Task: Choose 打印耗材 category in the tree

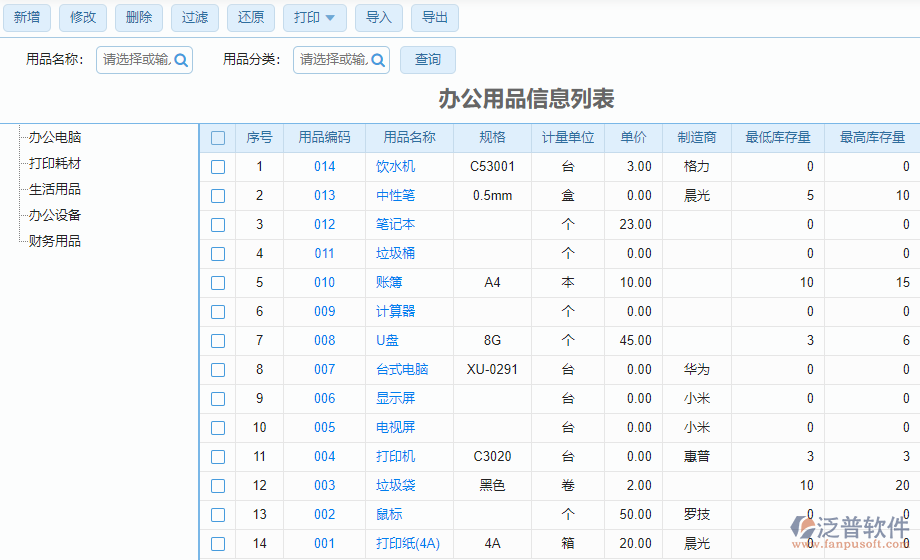Action: coord(55,163)
